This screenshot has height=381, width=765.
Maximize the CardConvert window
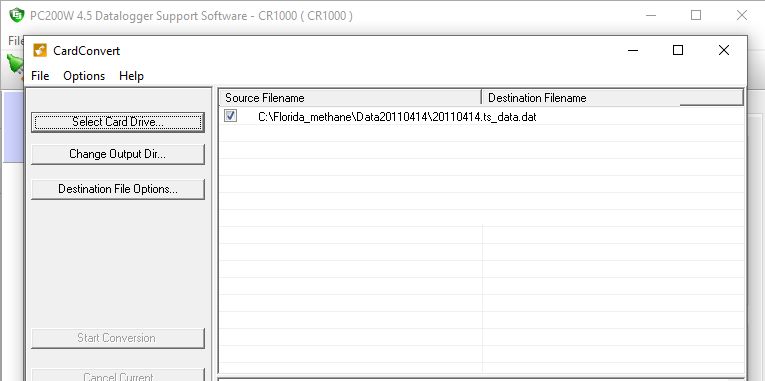click(x=678, y=50)
